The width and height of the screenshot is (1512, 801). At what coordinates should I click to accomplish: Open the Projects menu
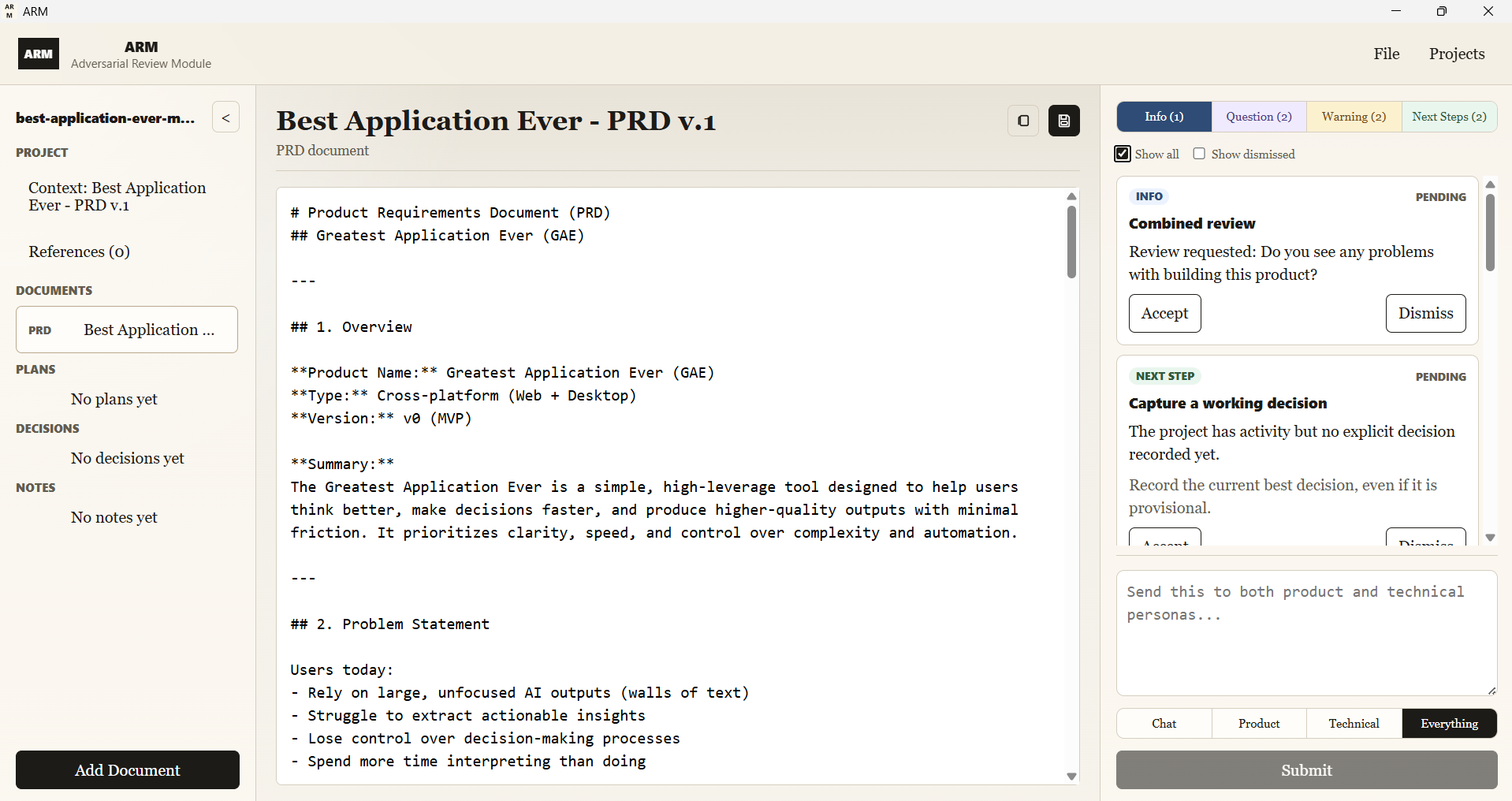click(x=1457, y=54)
